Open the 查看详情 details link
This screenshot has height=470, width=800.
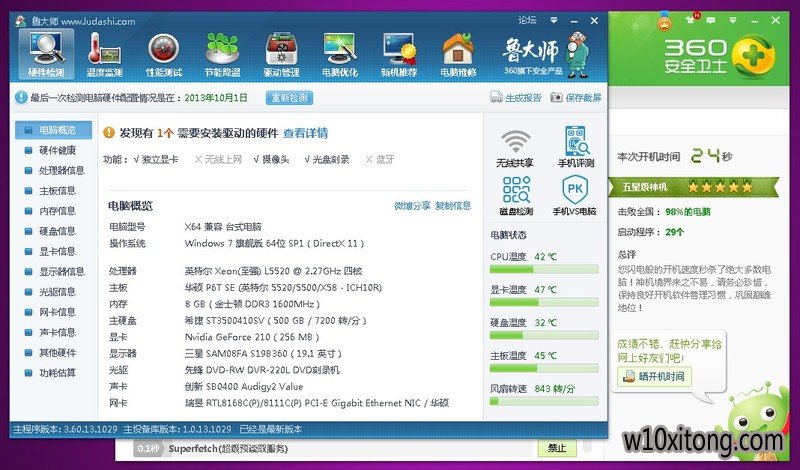point(306,133)
